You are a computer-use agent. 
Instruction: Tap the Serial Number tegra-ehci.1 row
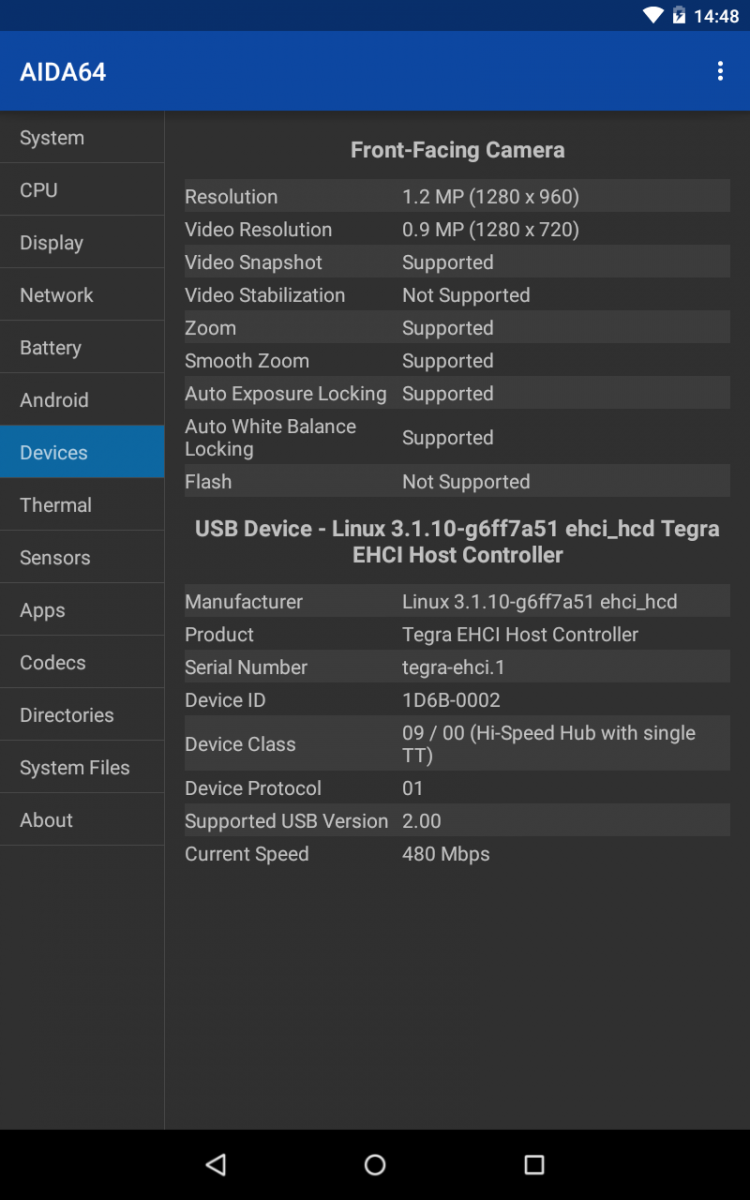pos(456,667)
